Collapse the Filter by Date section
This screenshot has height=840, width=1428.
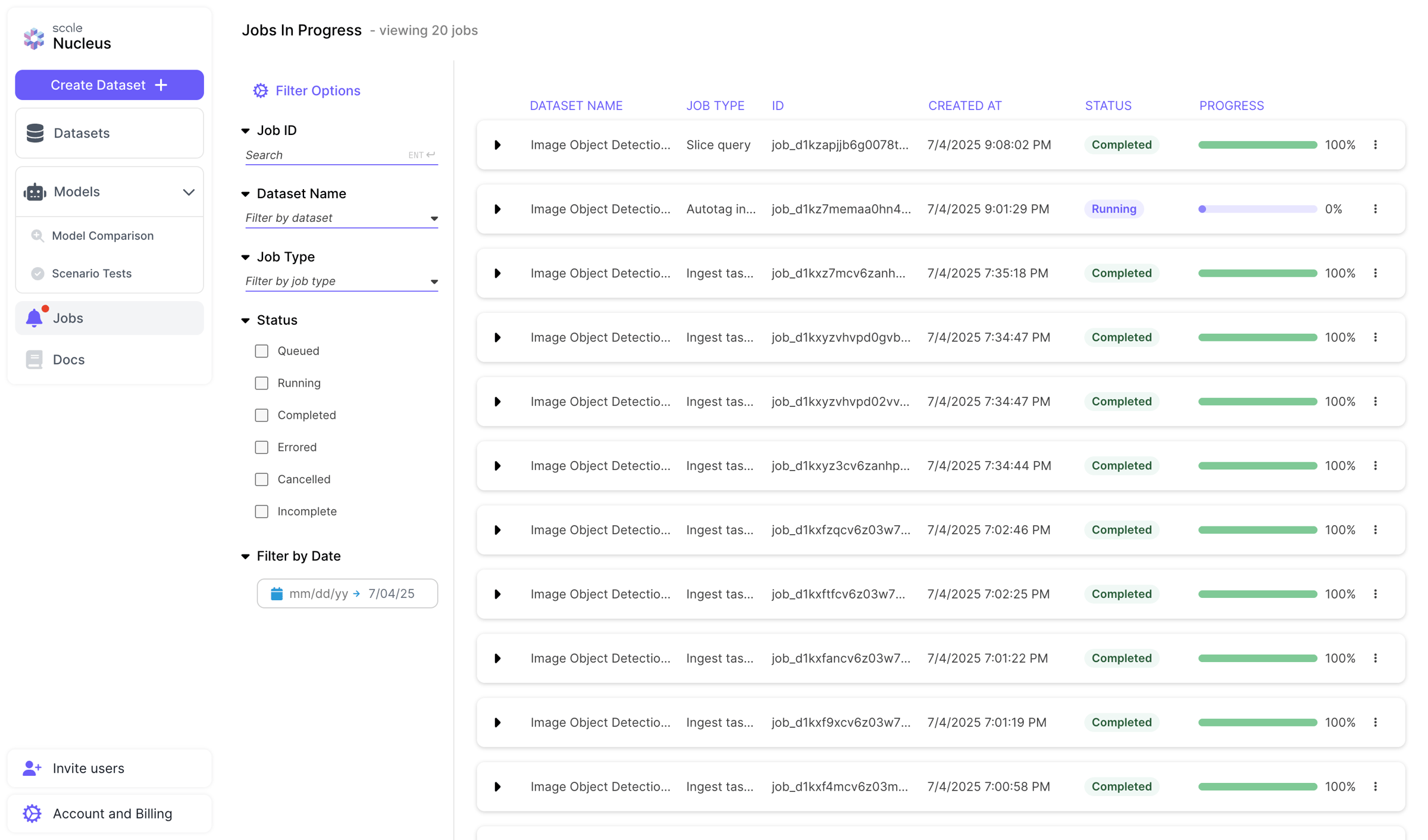coord(245,557)
